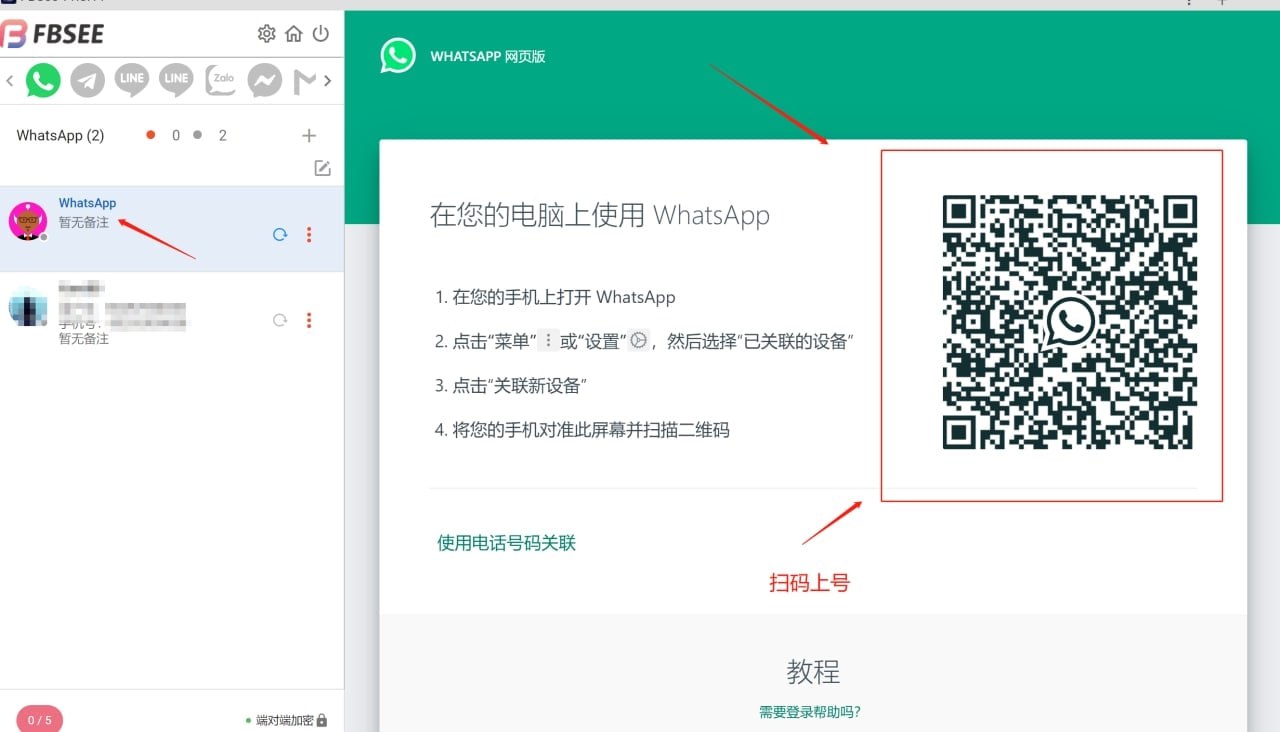
Task: Go to the FBSEE home page
Action: coord(293,34)
